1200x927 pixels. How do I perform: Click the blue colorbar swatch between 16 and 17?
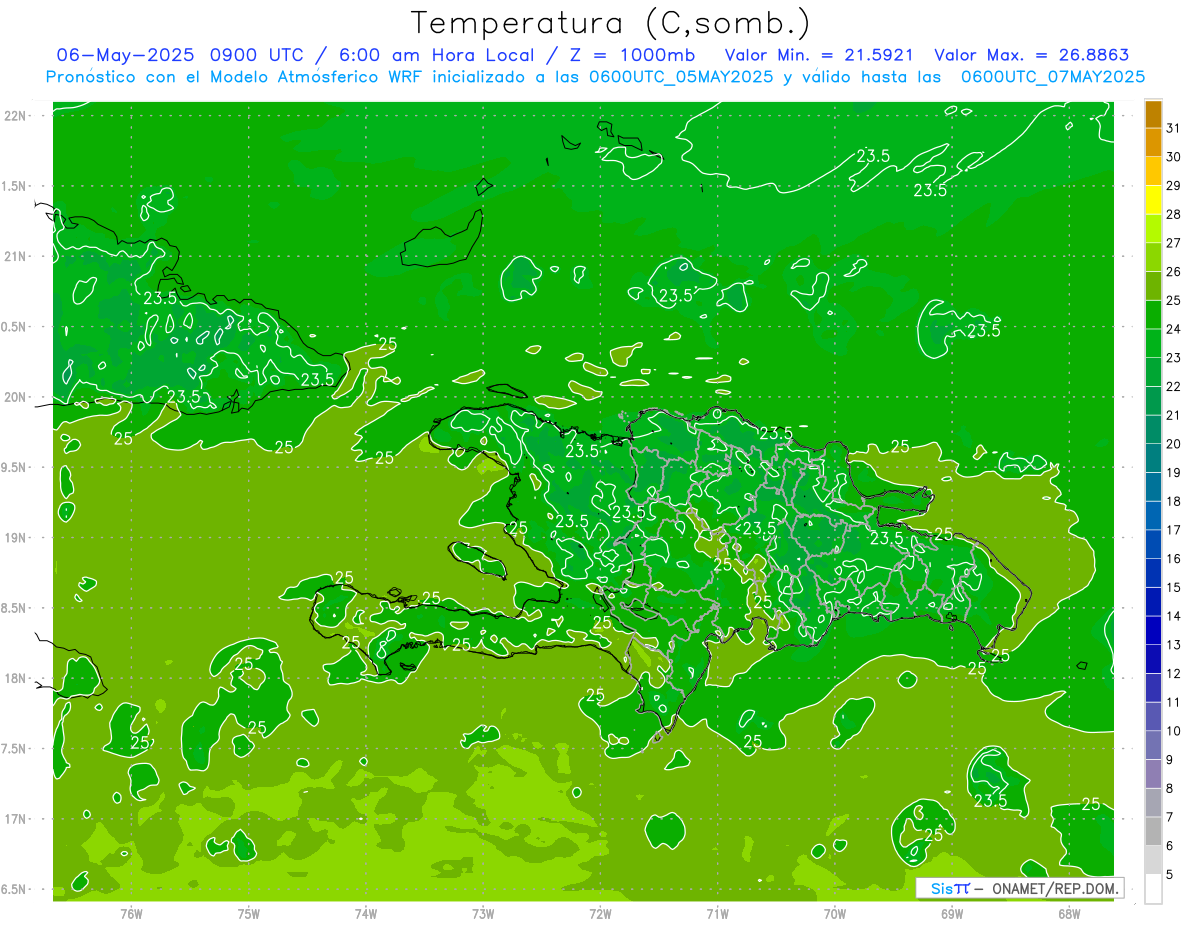coord(1154,545)
